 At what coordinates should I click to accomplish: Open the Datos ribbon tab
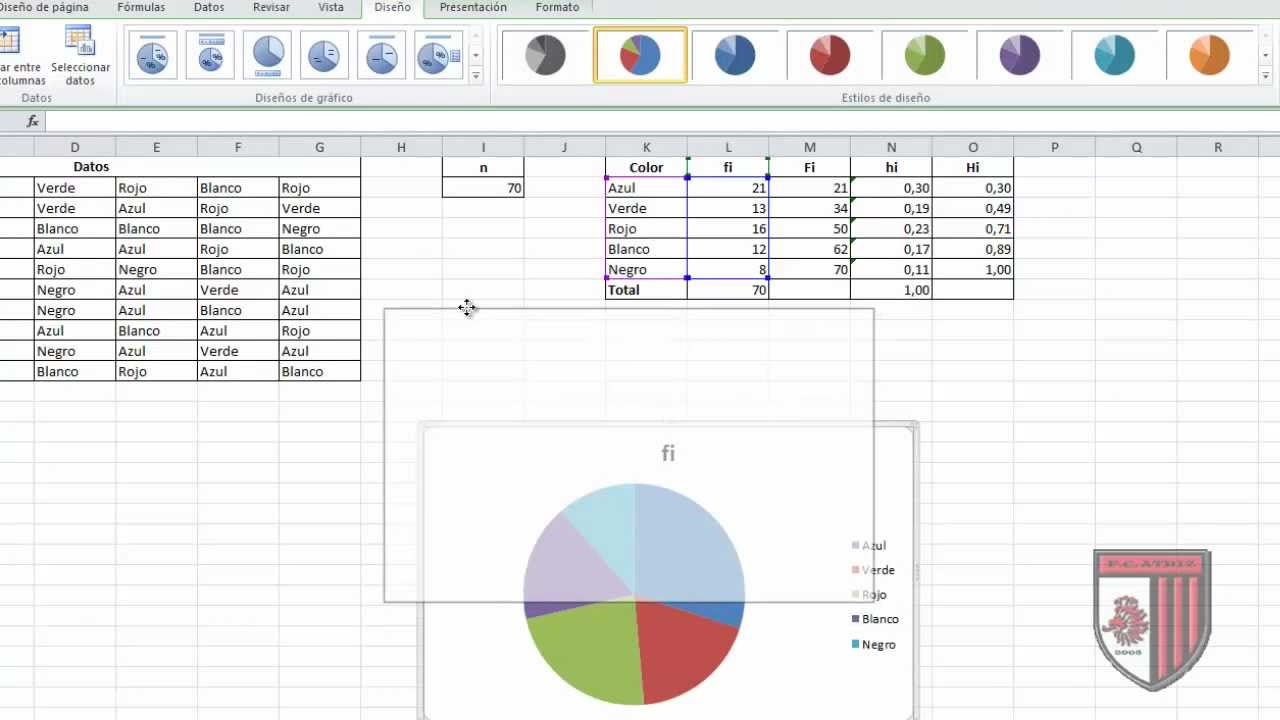coord(209,7)
